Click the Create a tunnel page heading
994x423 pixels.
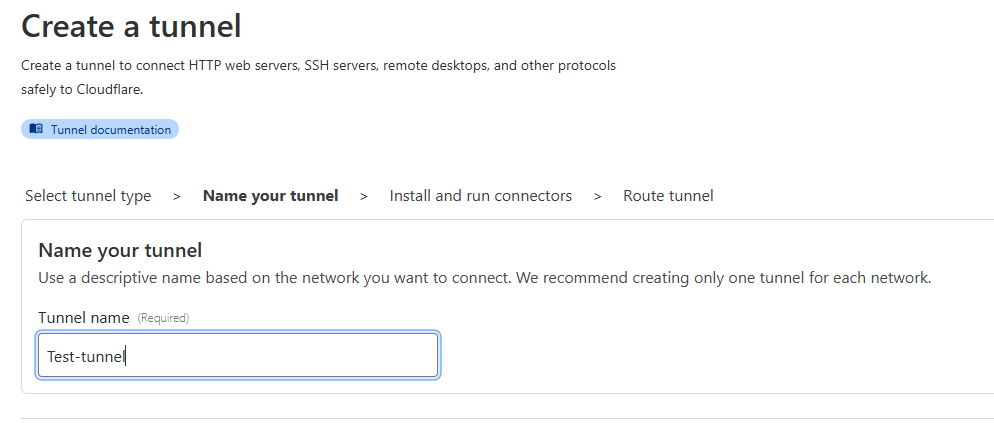pos(131,27)
